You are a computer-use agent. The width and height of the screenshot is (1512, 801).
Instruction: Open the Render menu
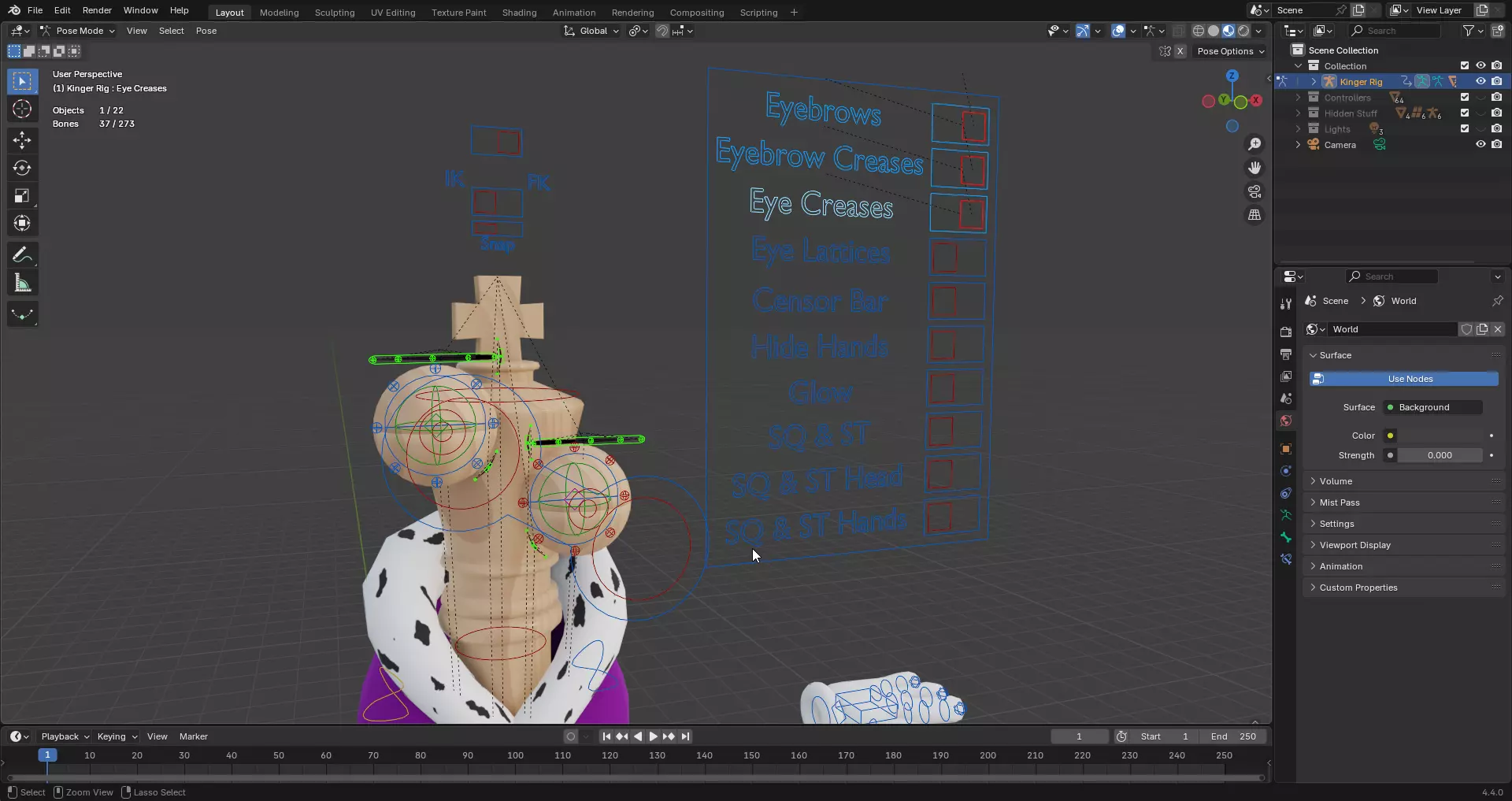[97, 10]
